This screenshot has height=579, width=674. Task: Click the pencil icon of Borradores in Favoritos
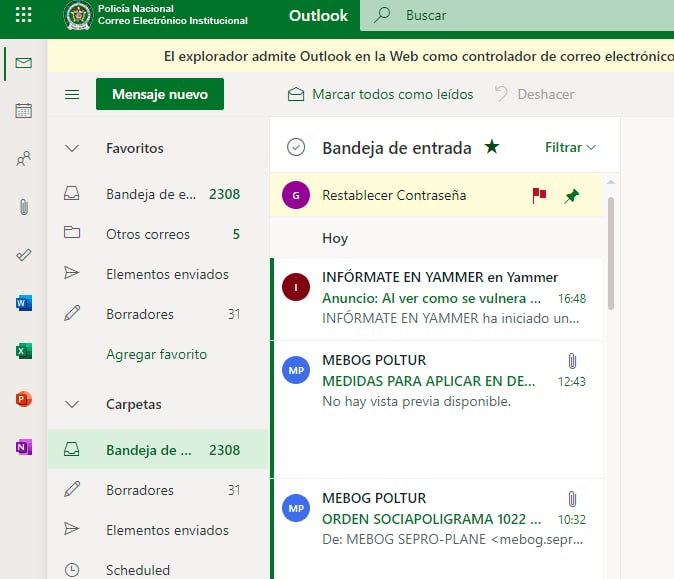[x=72, y=313]
